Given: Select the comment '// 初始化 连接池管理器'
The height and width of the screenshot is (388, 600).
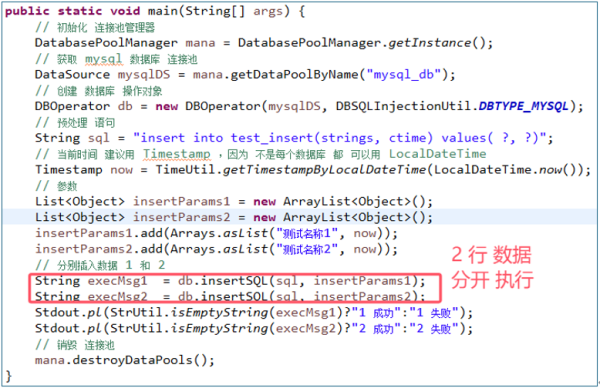Looking at the screenshot, I should click(95, 27).
